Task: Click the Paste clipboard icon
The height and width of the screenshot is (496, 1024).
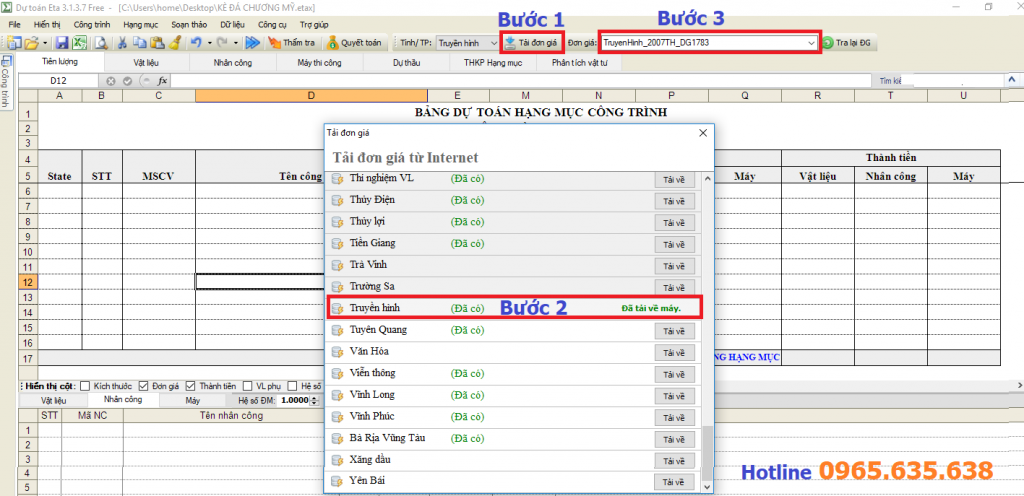Action: coord(157,43)
